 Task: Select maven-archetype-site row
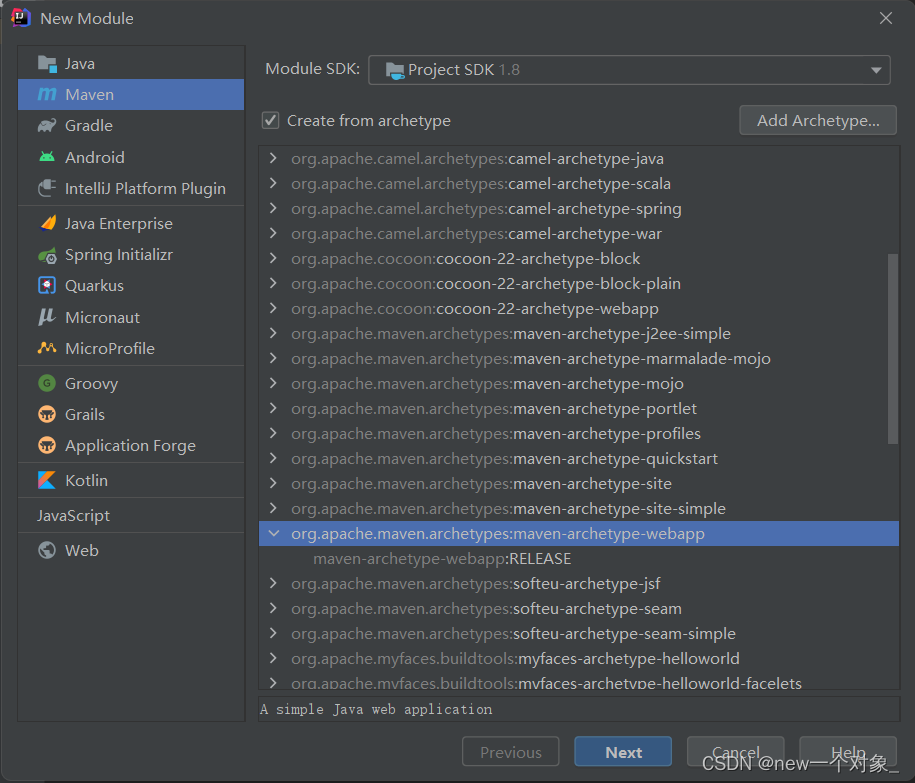coord(579,484)
